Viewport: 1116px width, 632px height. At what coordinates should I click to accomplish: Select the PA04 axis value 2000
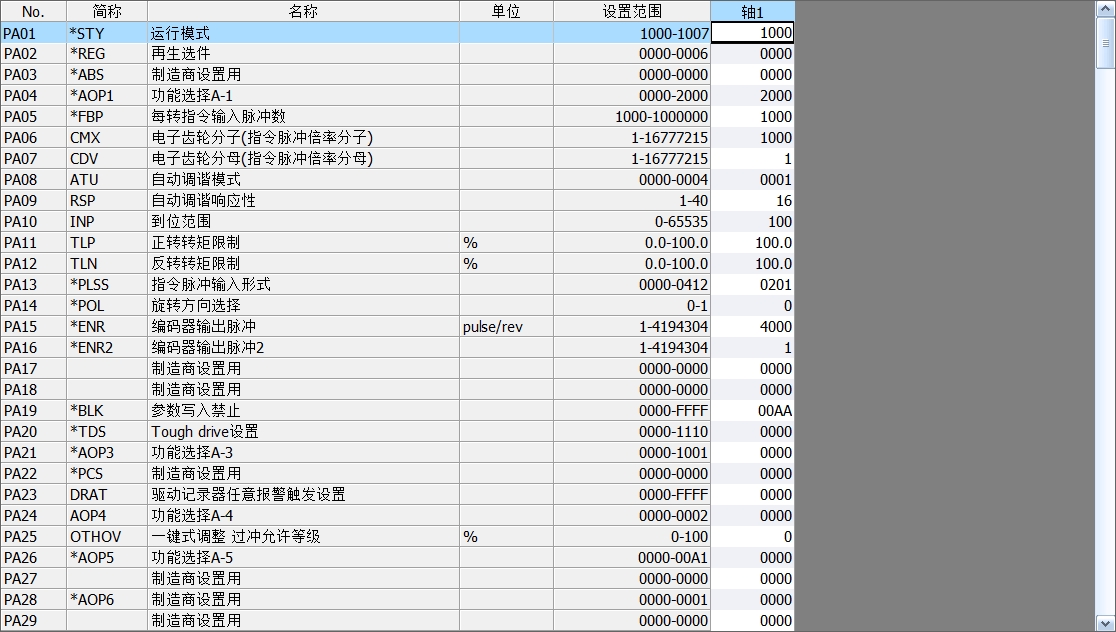[753, 95]
